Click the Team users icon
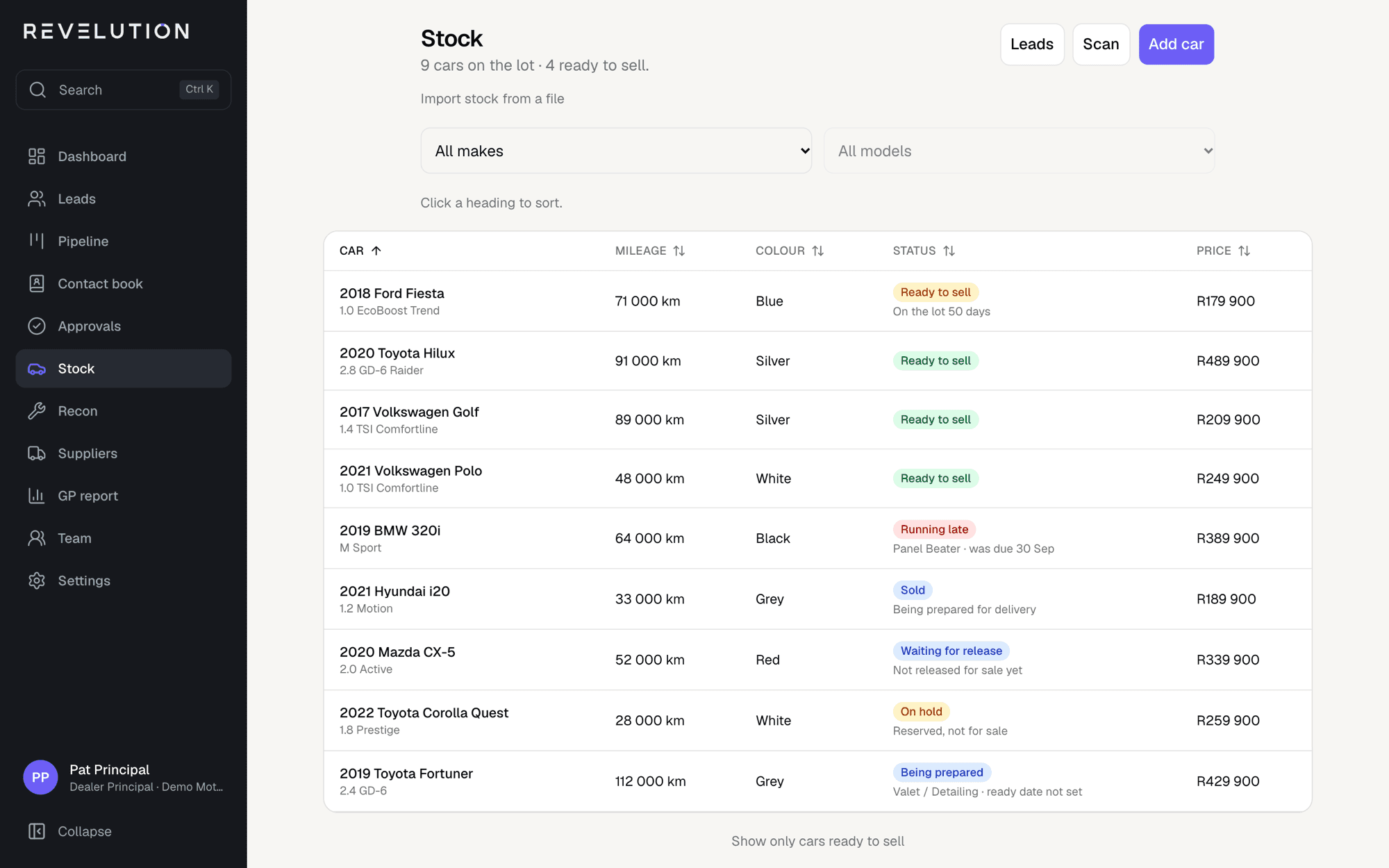 pyautogui.click(x=37, y=538)
